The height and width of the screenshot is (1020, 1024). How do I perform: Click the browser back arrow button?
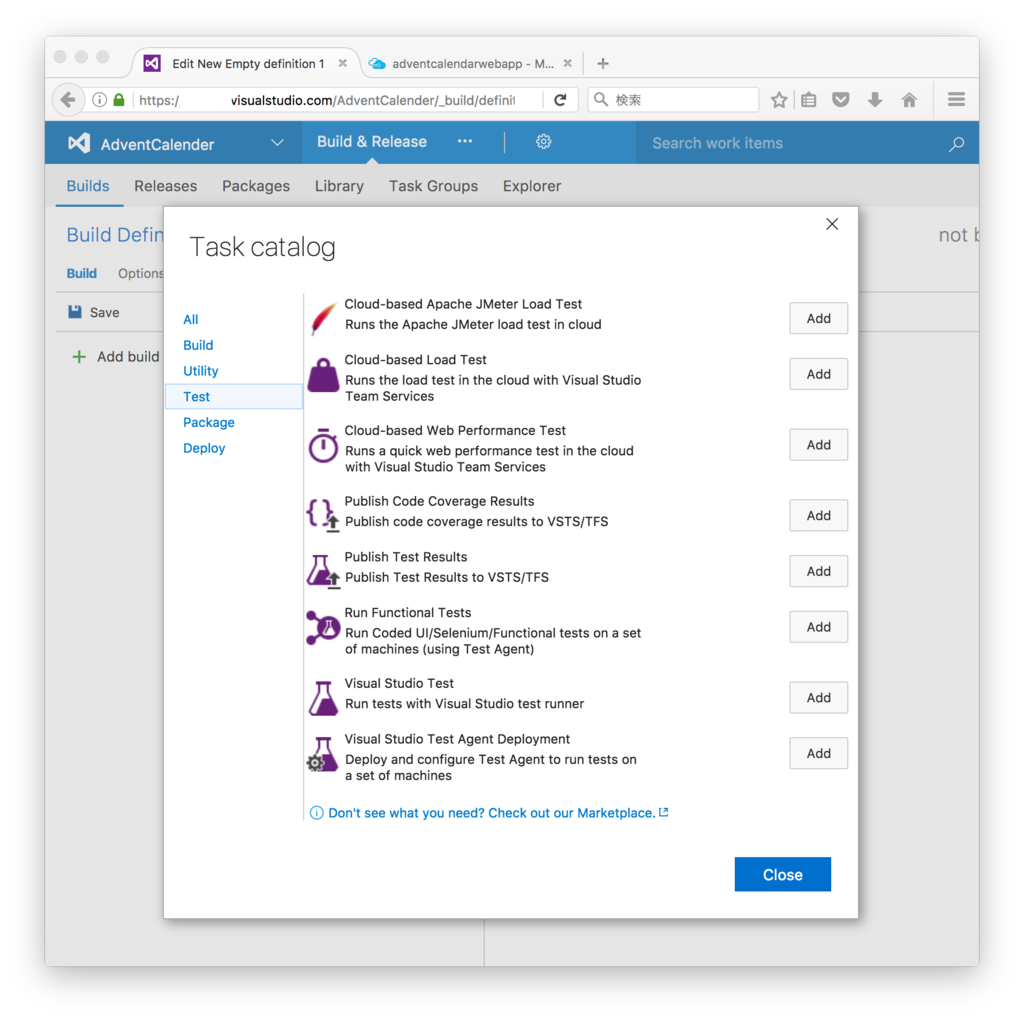68,100
